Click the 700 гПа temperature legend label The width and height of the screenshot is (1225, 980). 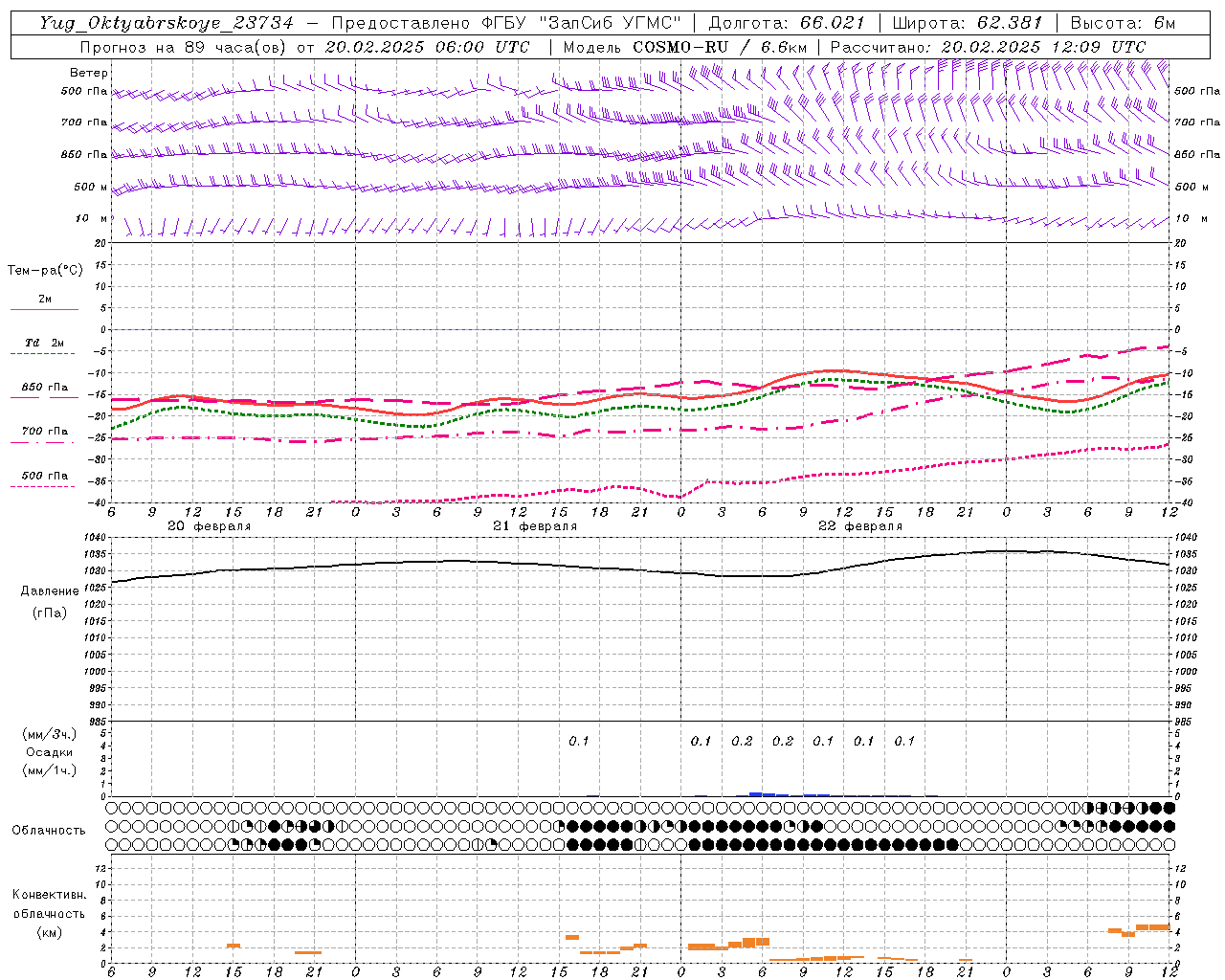45,432
